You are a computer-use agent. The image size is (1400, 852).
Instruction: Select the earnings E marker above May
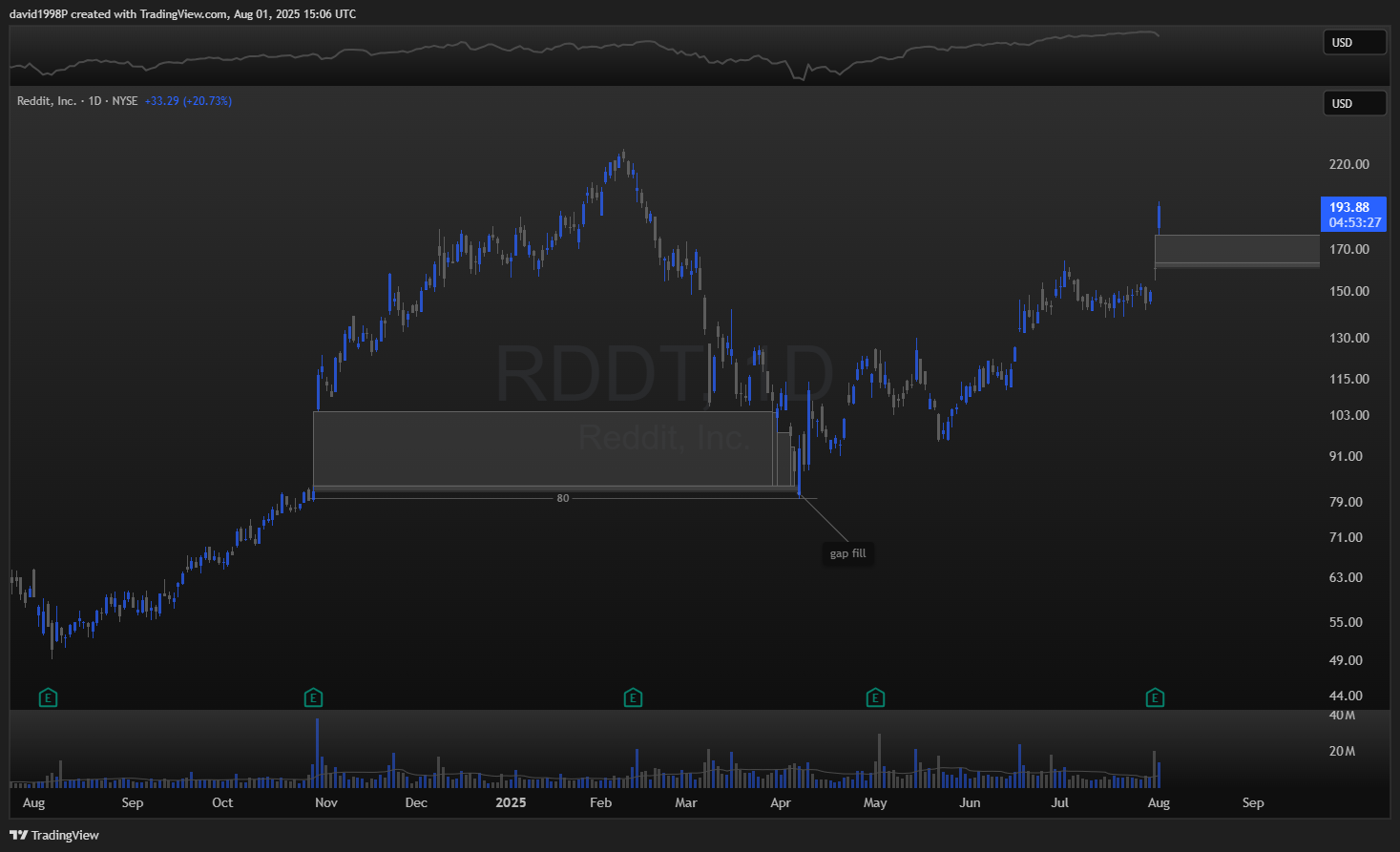875,698
